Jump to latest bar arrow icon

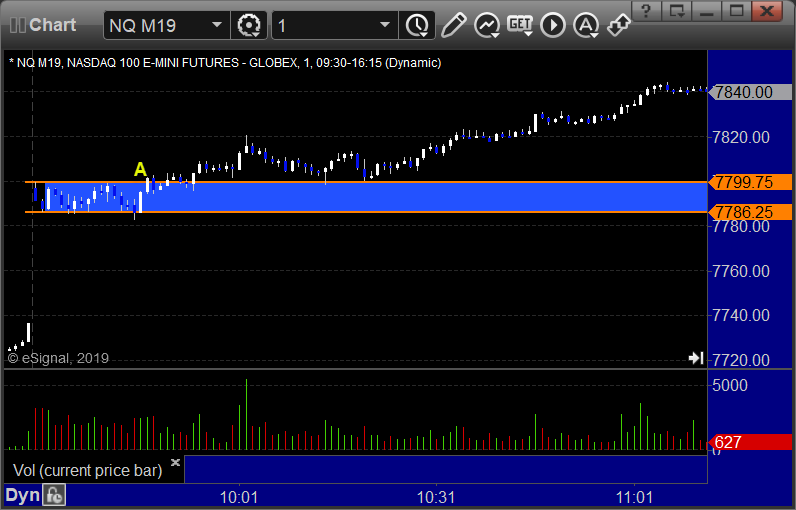pos(696,358)
